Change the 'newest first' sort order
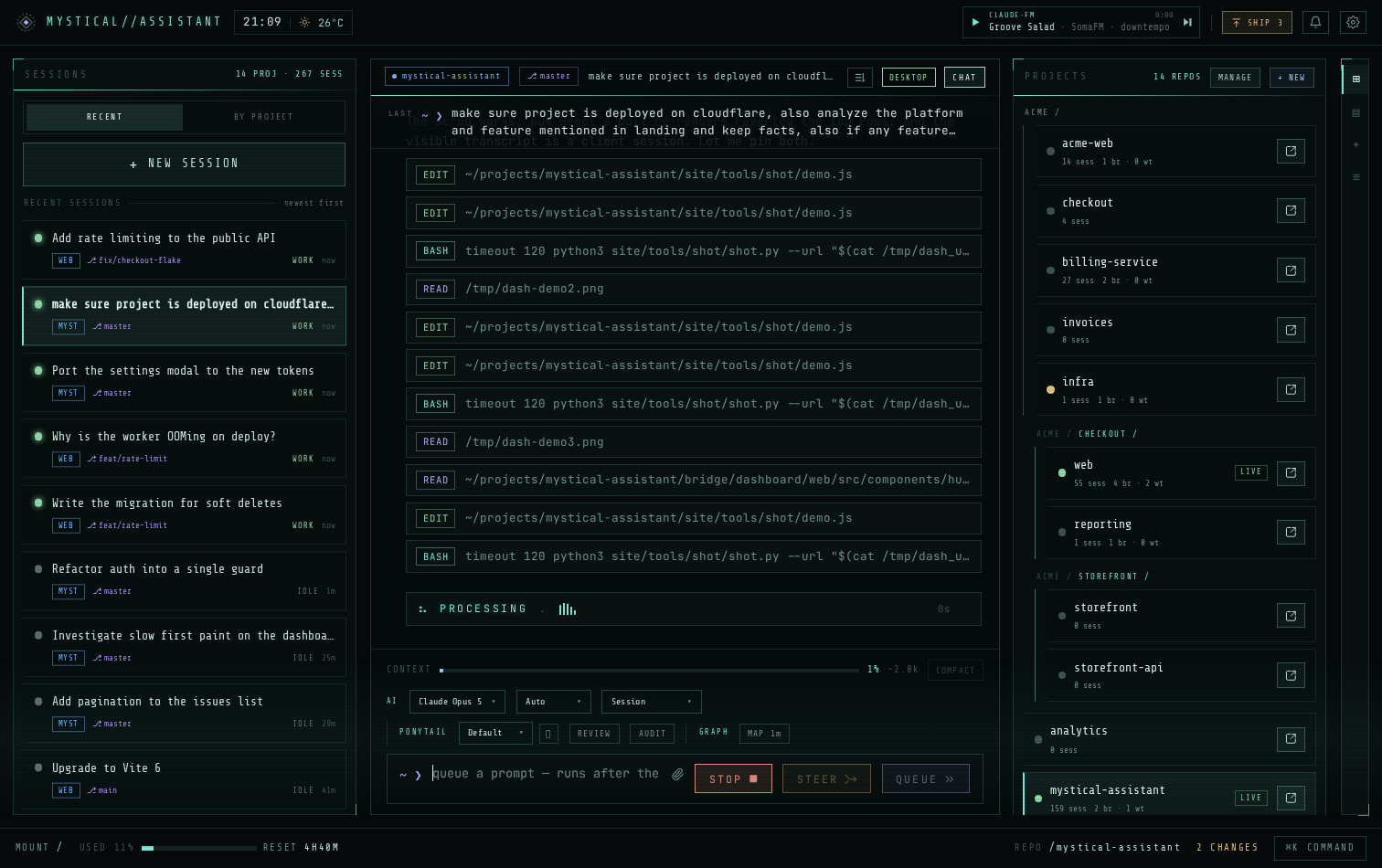 point(314,203)
